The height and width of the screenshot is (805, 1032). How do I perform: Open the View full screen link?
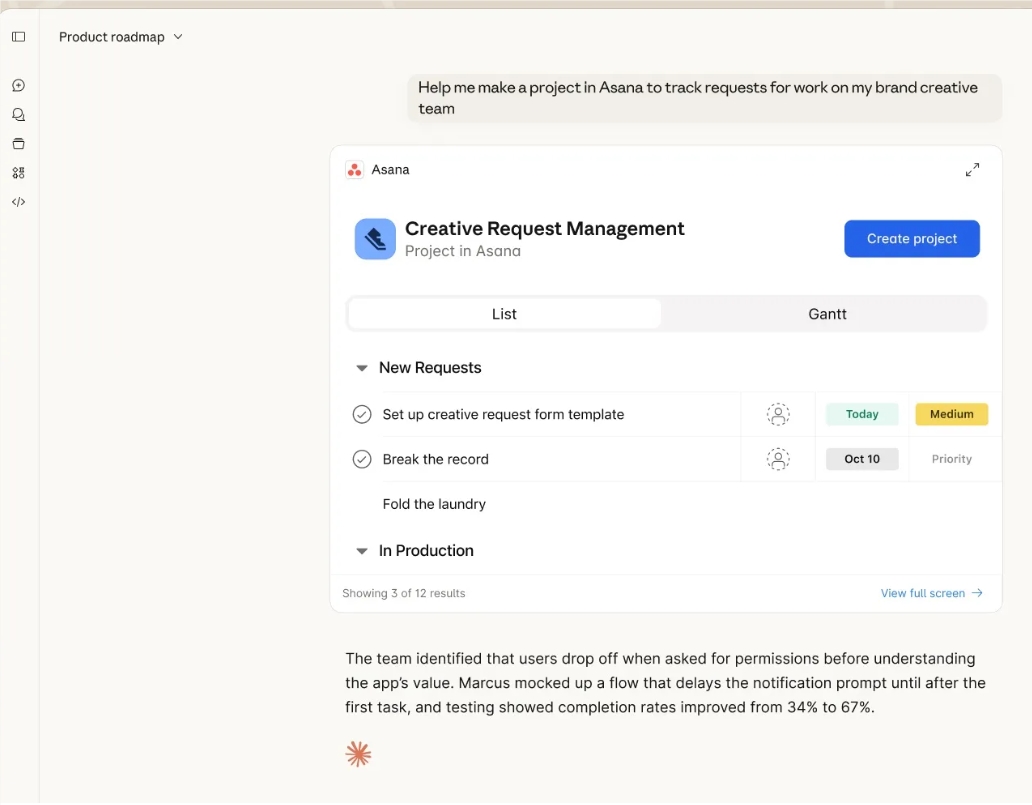[x=931, y=593]
